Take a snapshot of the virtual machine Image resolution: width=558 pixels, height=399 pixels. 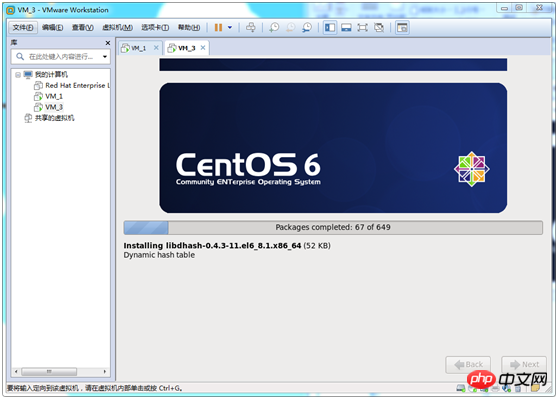pyautogui.click(x=274, y=27)
